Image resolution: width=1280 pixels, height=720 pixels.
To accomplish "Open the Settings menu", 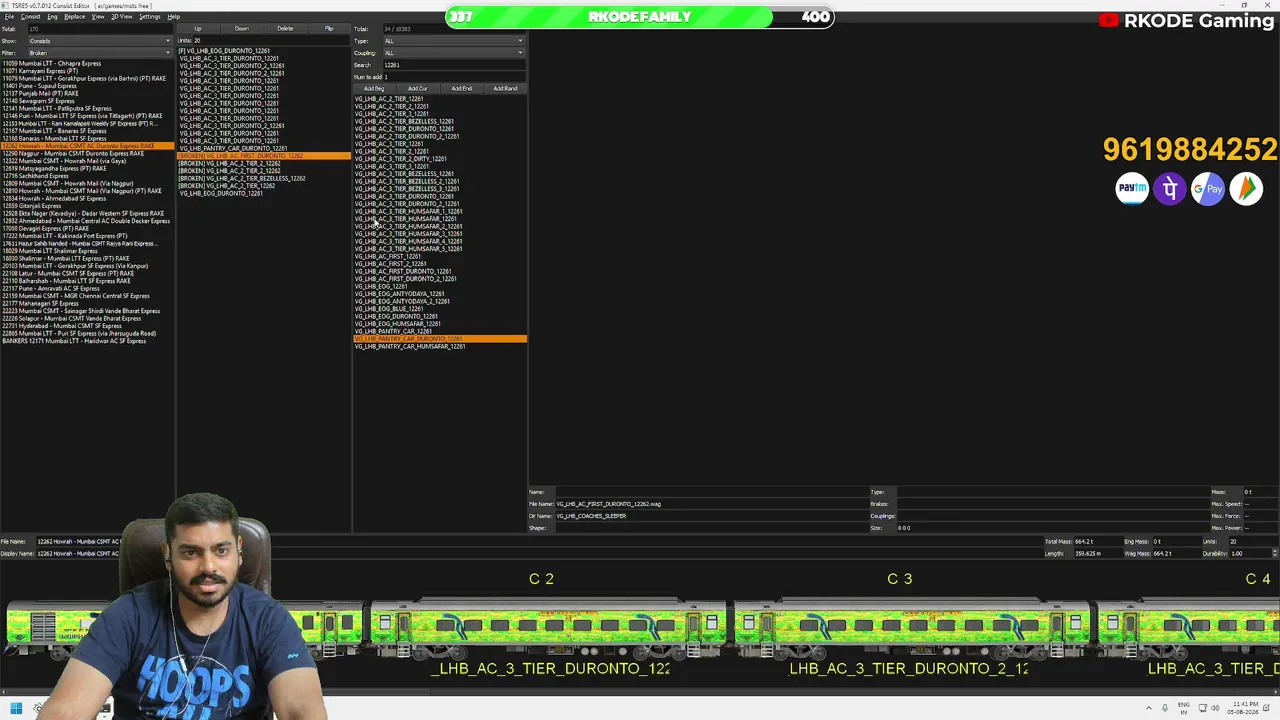I will tap(150, 17).
